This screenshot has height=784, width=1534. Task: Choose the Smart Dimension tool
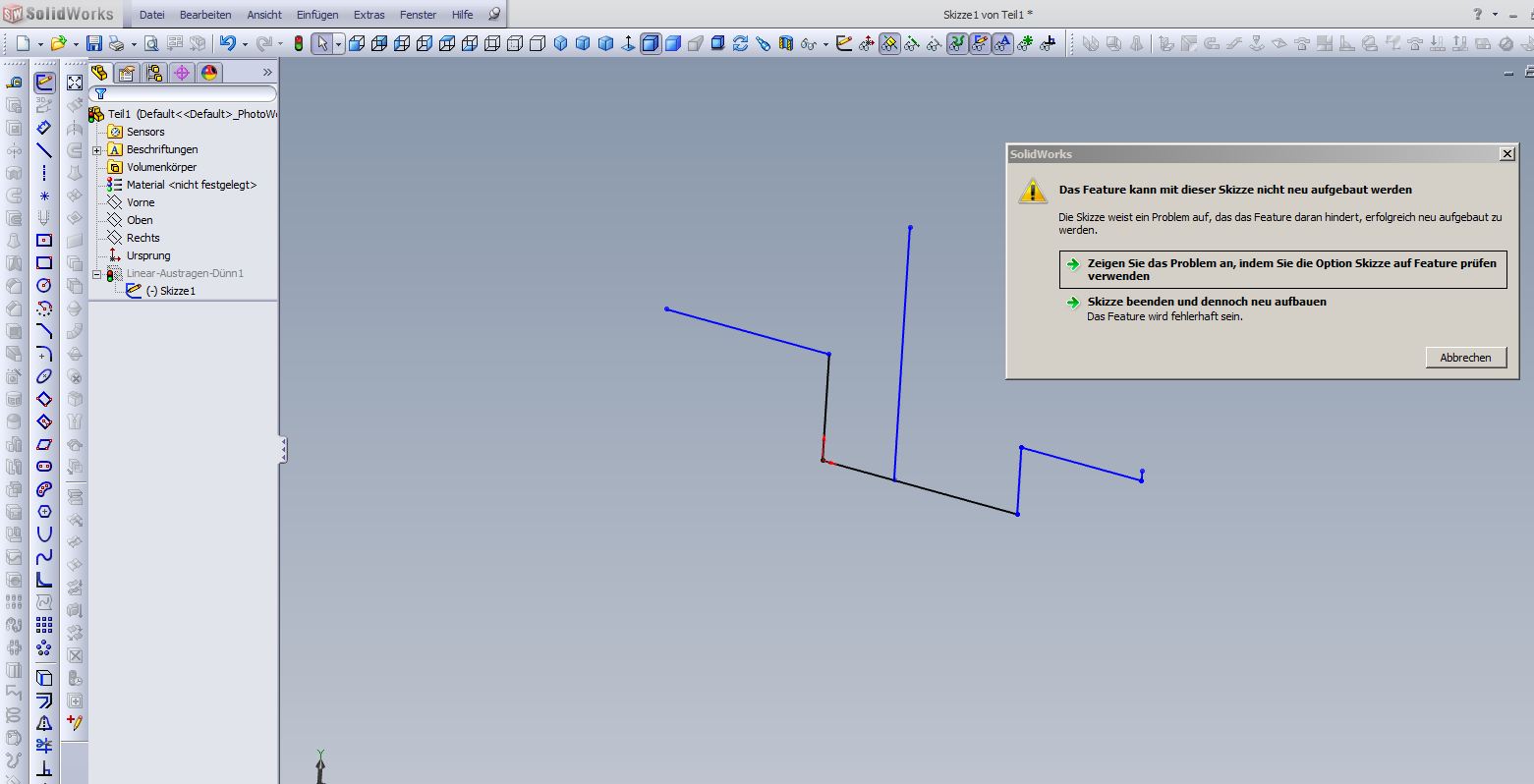pyautogui.click(x=44, y=128)
